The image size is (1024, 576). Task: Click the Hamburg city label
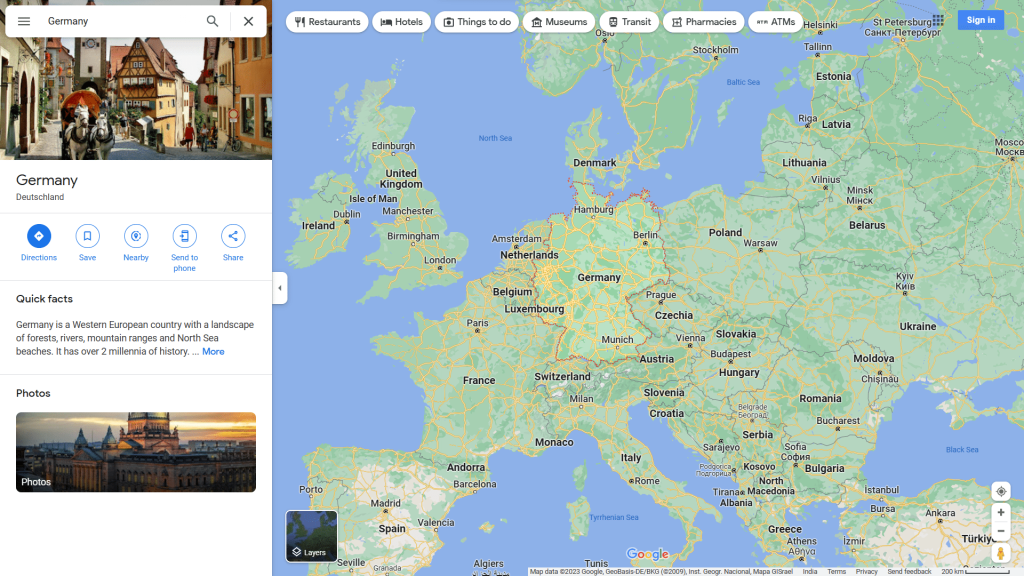click(594, 210)
